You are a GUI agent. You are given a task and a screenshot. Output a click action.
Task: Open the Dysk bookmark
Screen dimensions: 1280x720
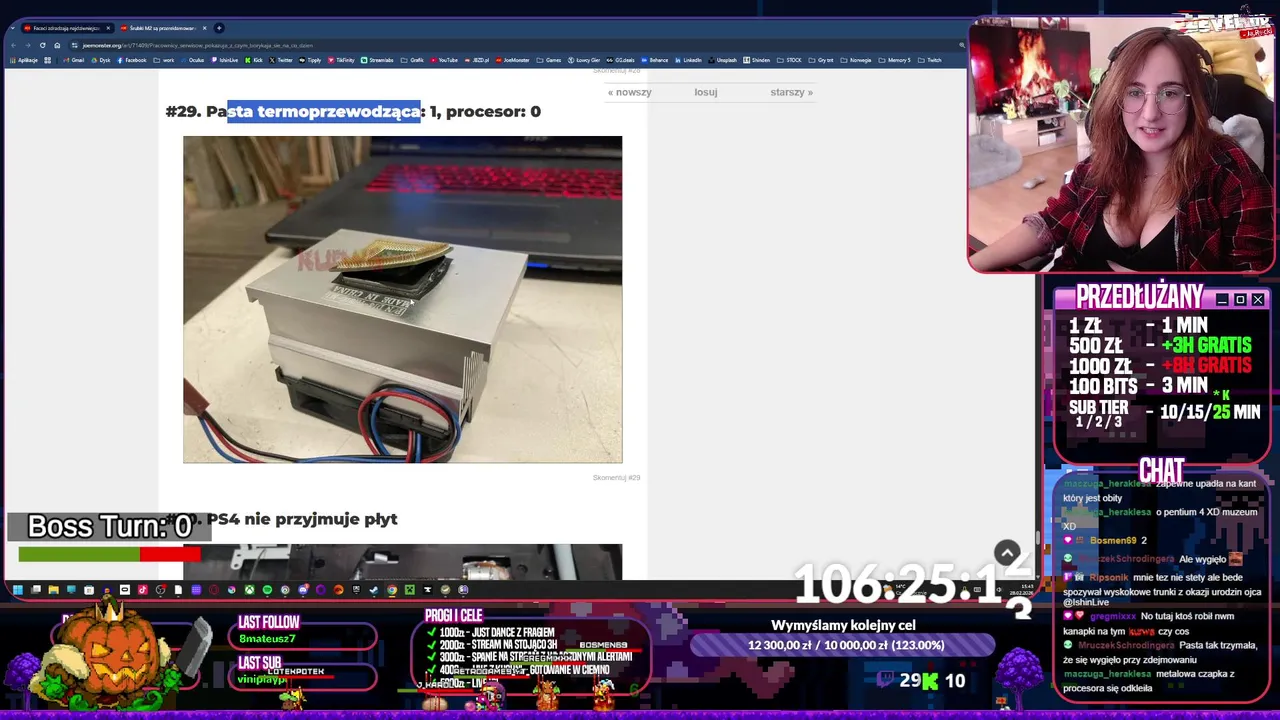(101, 60)
